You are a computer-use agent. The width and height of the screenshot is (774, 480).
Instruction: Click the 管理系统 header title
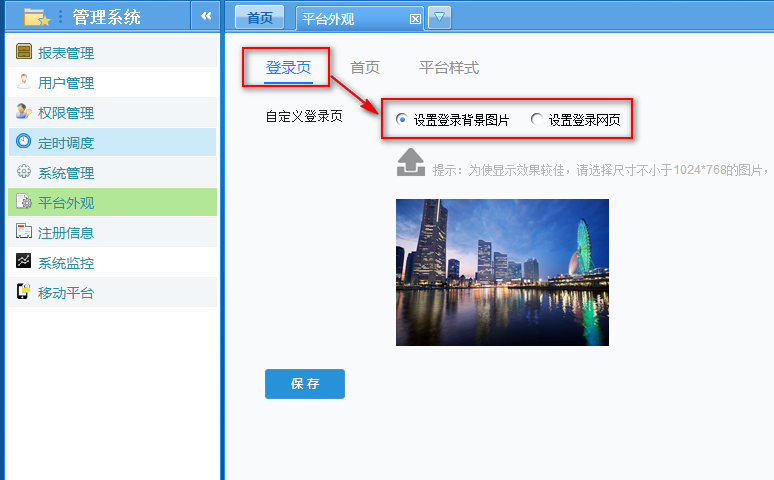click(x=107, y=17)
